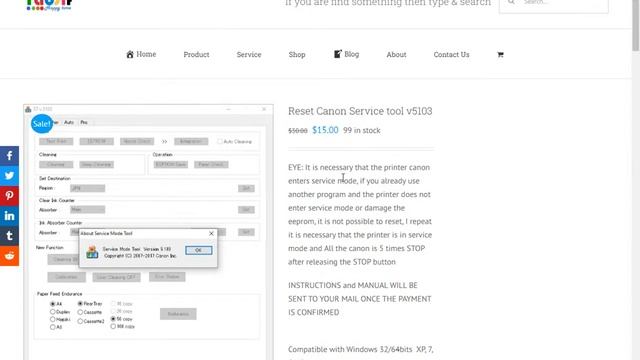640x360 pixels.
Task: Share the page on Tumblr
Action: (x=9, y=236)
